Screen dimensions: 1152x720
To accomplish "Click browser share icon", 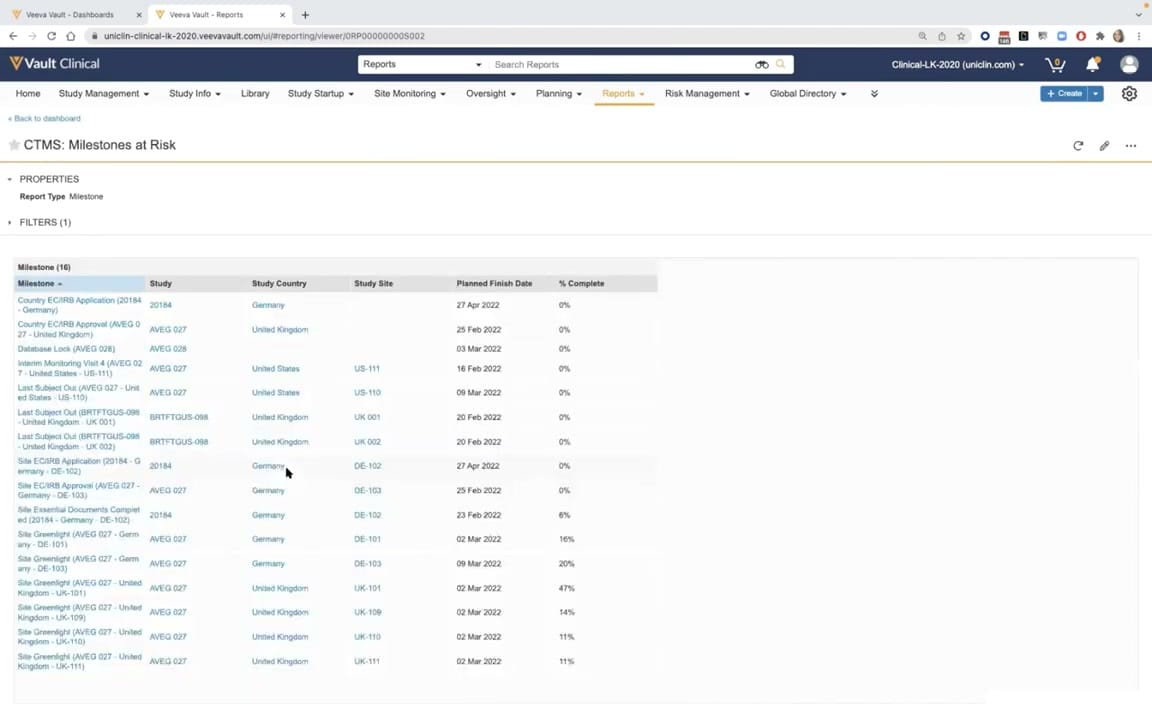I will pos(942,36).
